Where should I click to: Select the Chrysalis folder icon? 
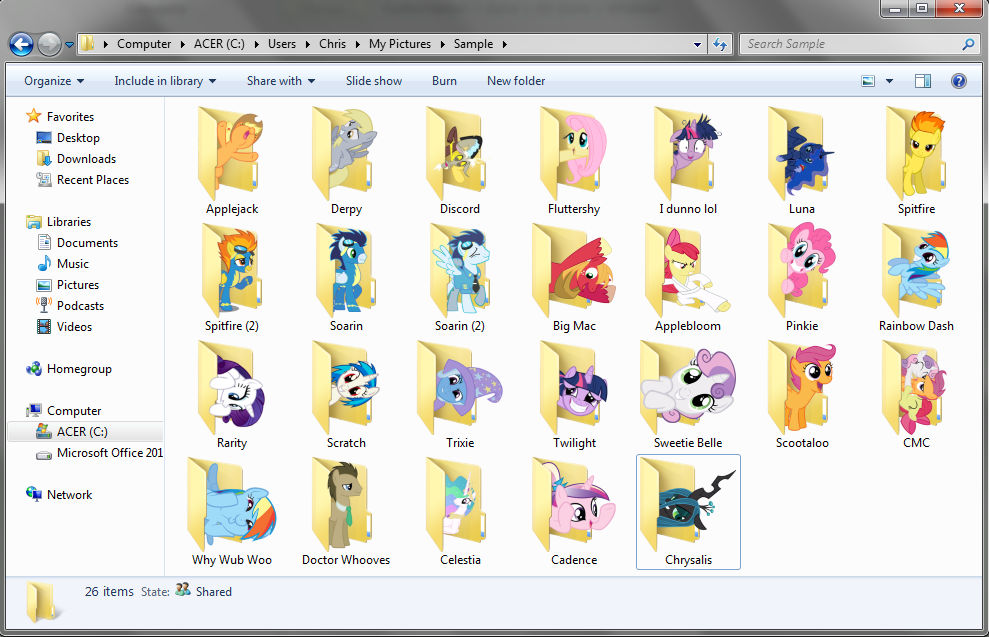click(x=688, y=504)
